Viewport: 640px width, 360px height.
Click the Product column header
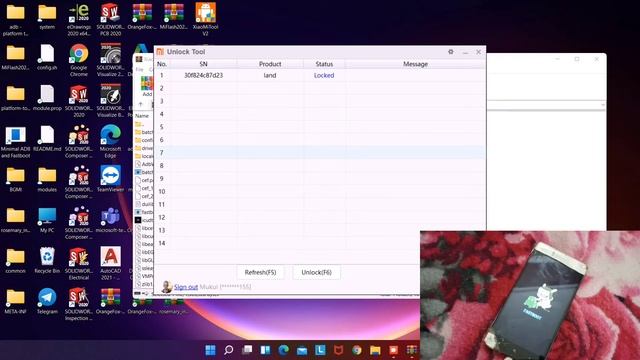pyautogui.click(x=270, y=64)
